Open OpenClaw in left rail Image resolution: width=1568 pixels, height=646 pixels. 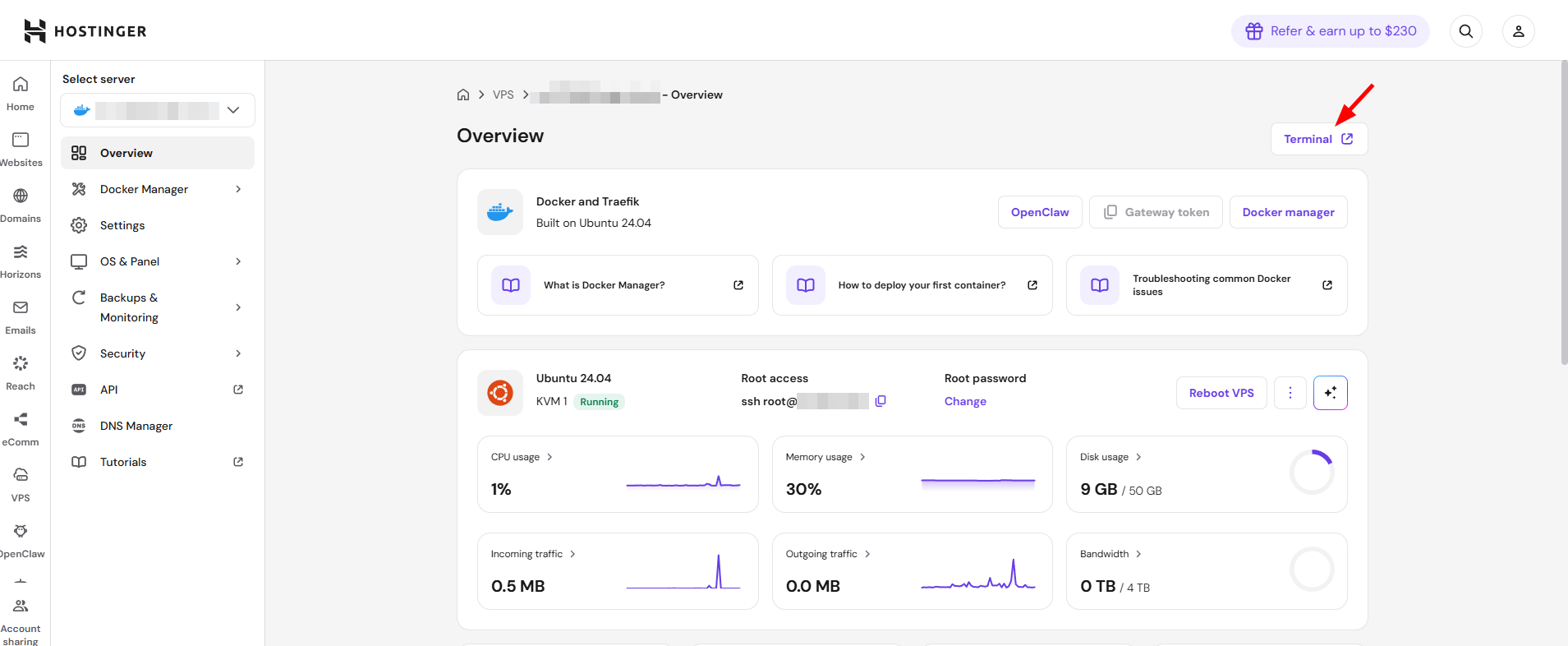tap(21, 541)
